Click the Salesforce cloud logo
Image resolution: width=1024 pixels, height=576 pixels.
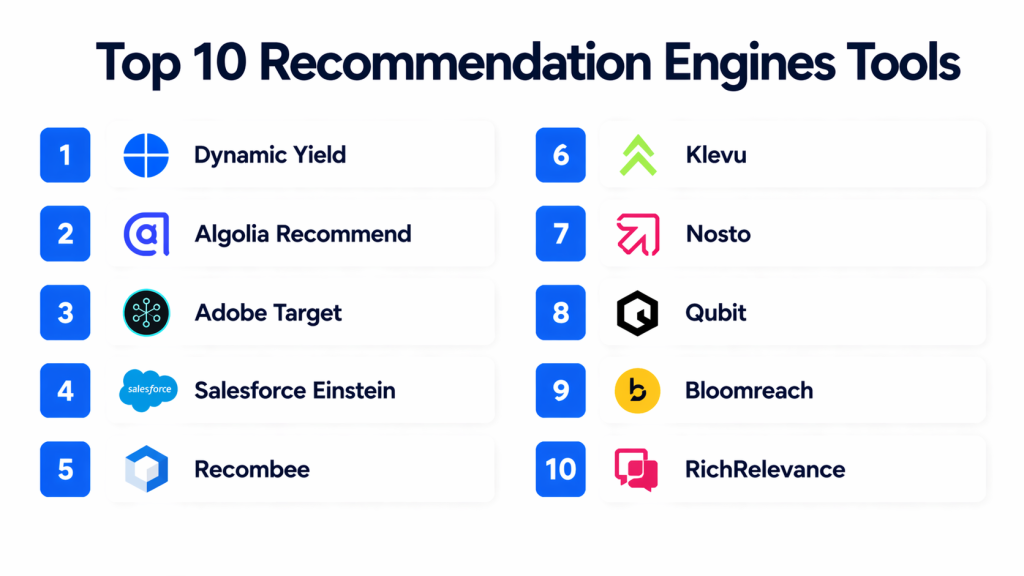pyautogui.click(x=147, y=390)
